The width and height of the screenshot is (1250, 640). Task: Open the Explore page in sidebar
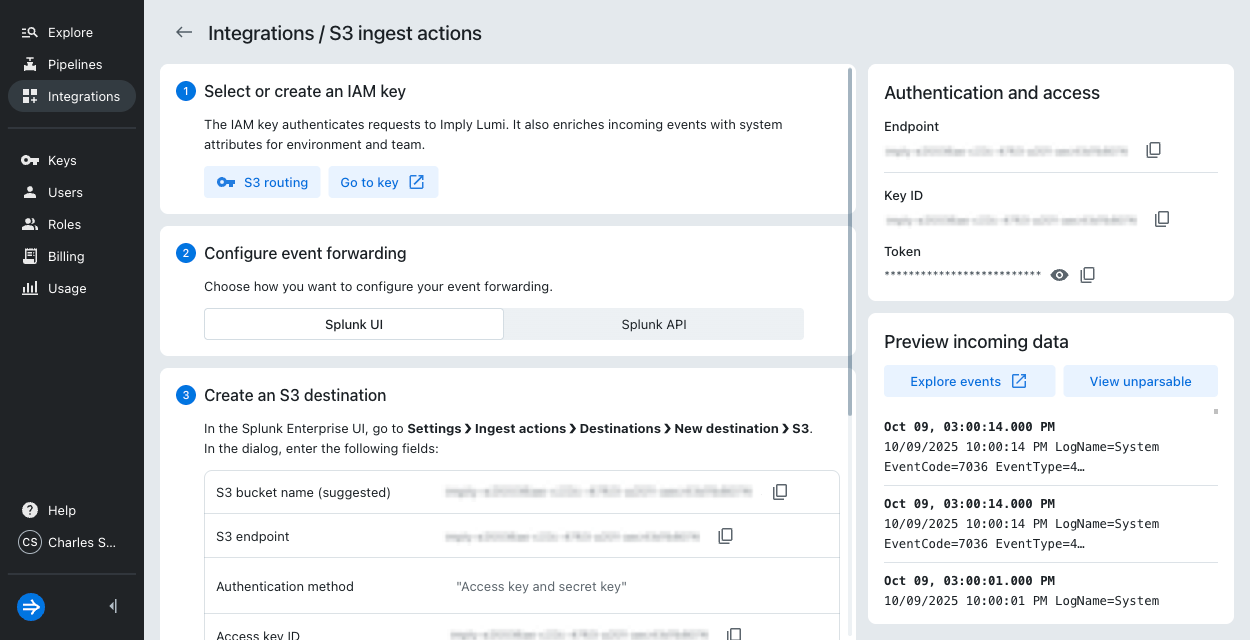click(x=70, y=33)
